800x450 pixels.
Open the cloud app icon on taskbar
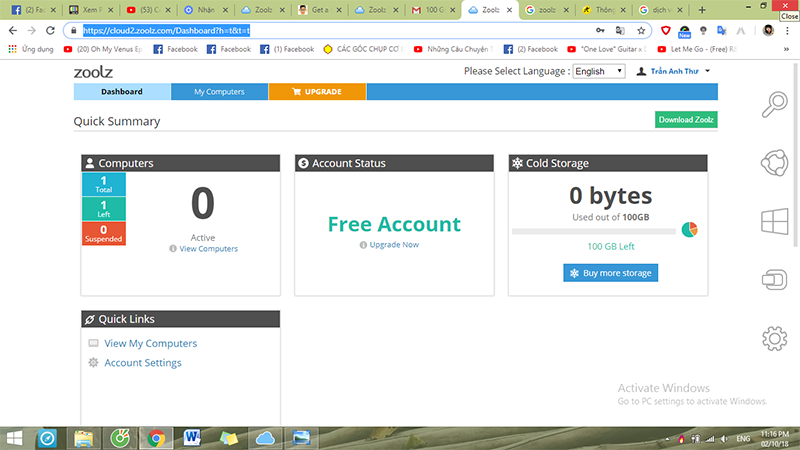[x=265, y=438]
